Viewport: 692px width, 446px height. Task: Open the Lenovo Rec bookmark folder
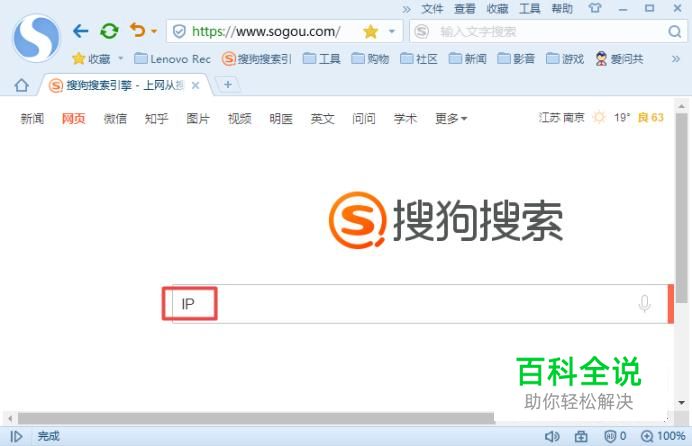172,59
